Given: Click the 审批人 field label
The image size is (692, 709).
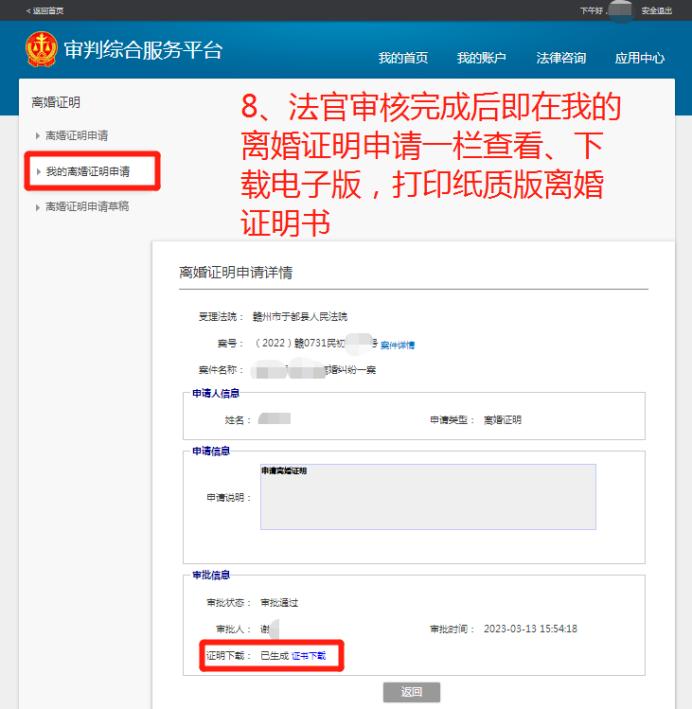Looking at the screenshot, I should click(x=233, y=629).
